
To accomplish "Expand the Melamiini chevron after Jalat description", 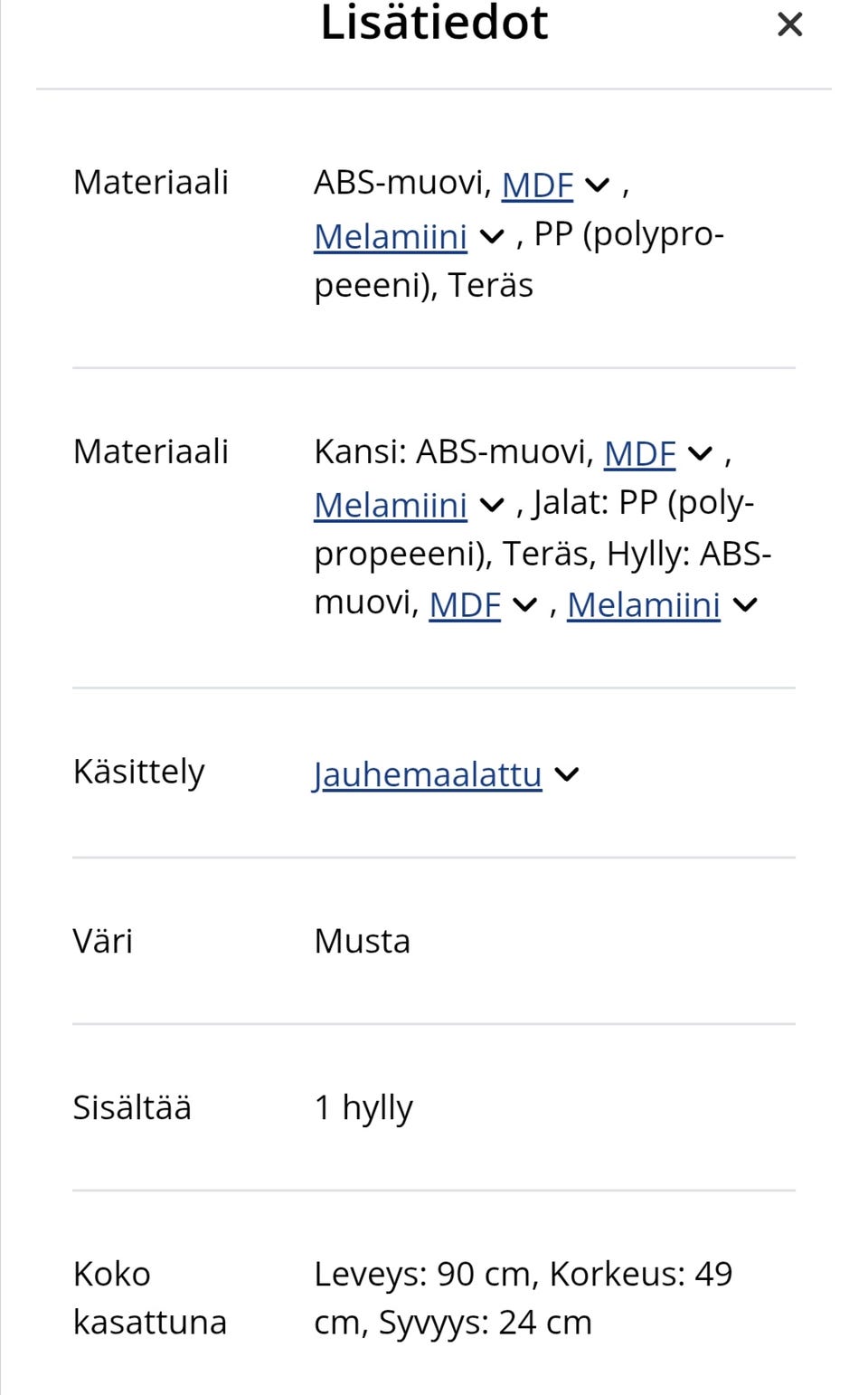I will point(491,505).
